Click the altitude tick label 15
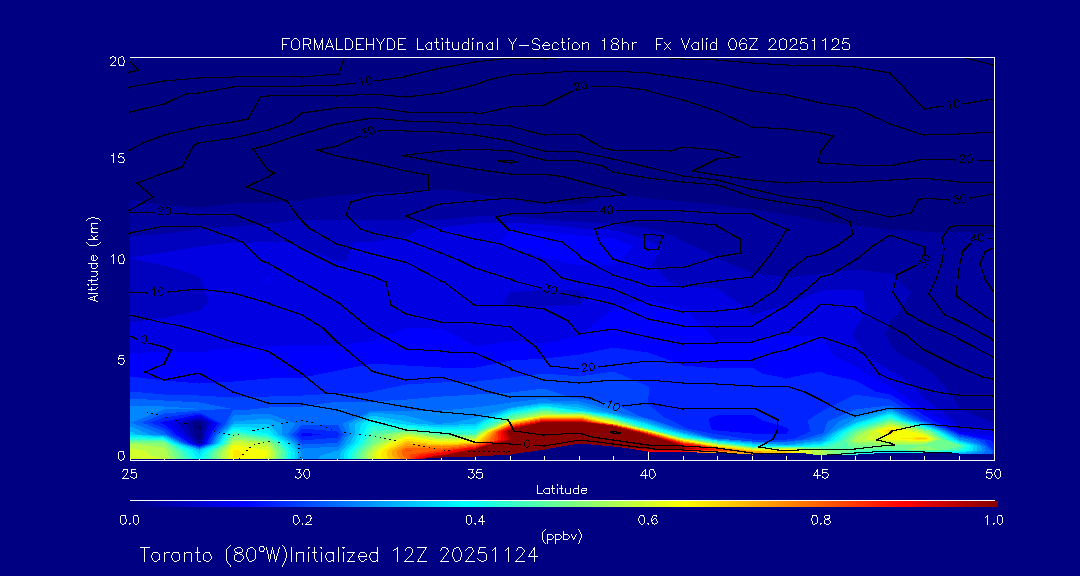The height and width of the screenshot is (576, 1080). point(115,159)
